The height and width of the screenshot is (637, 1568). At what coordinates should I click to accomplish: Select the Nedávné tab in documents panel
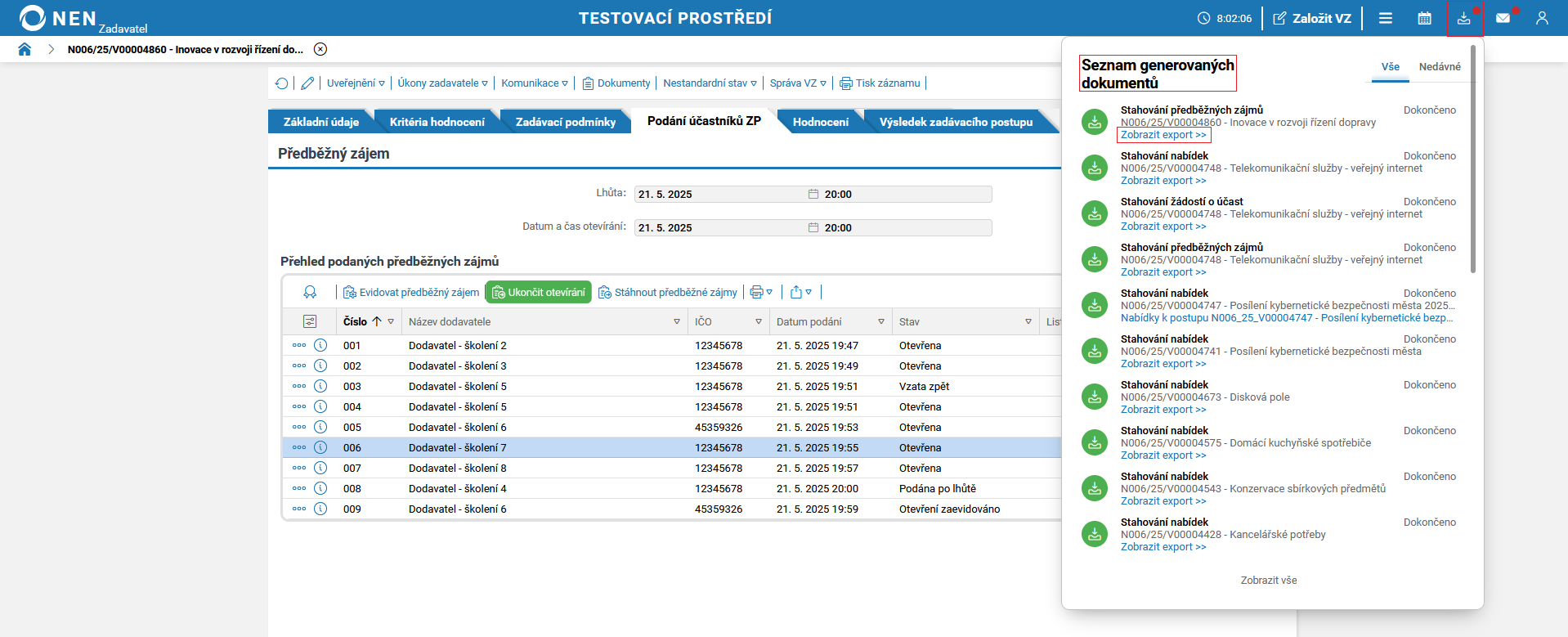[x=1440, y=67]
